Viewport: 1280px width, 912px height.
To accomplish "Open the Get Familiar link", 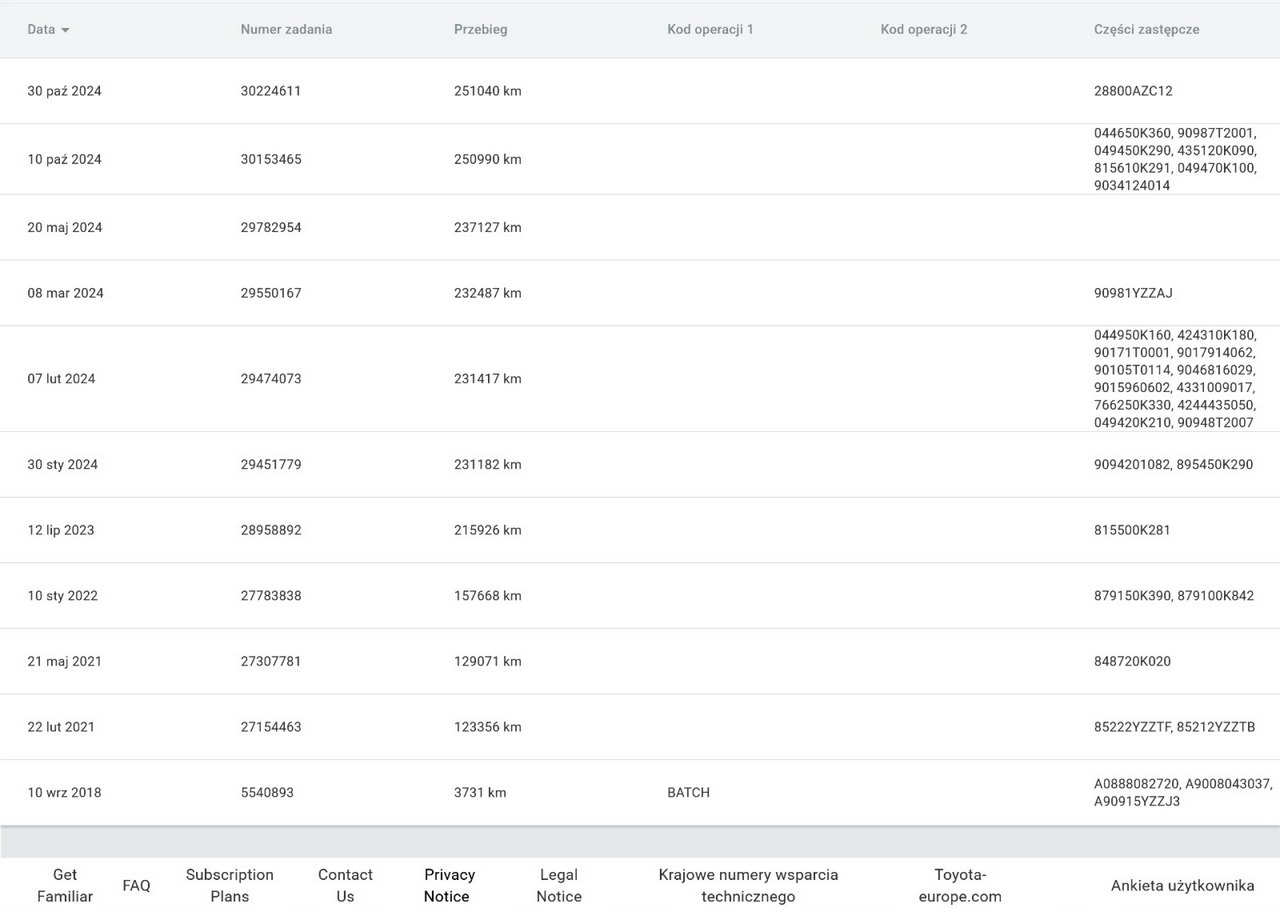I will tap(65, 885).
